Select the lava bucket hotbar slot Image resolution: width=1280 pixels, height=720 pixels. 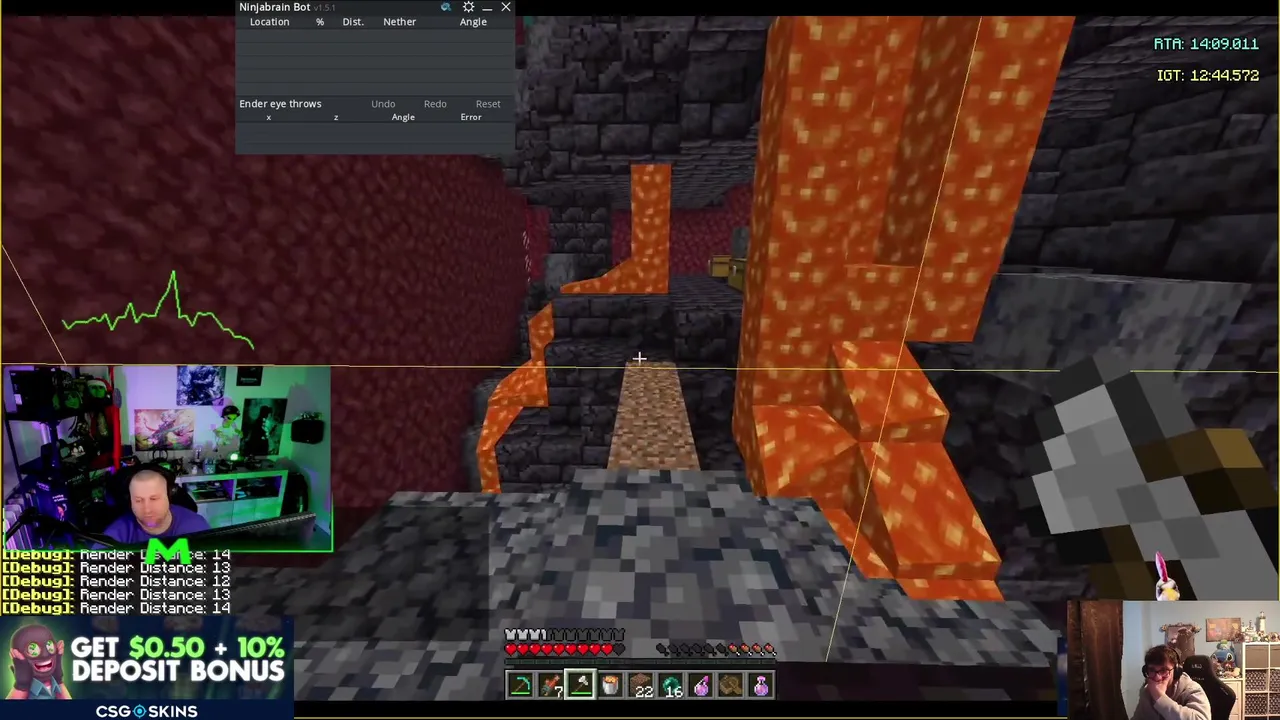(x=610, y=686)
